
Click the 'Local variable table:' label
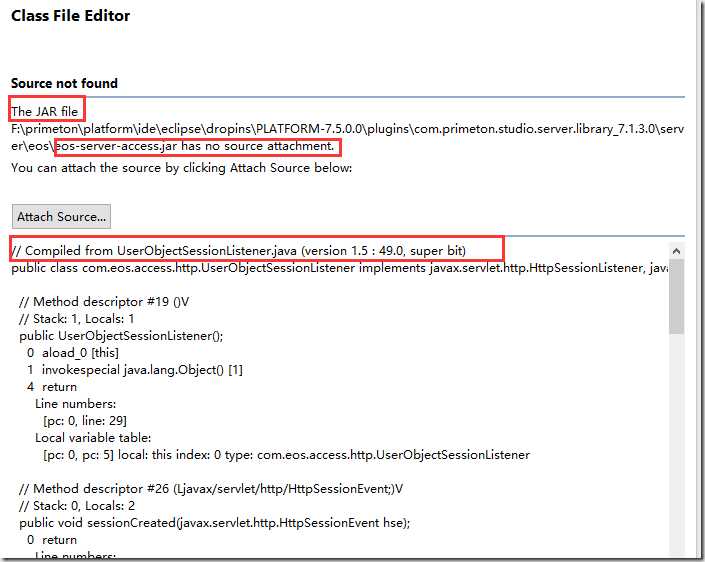coord(93,438)
